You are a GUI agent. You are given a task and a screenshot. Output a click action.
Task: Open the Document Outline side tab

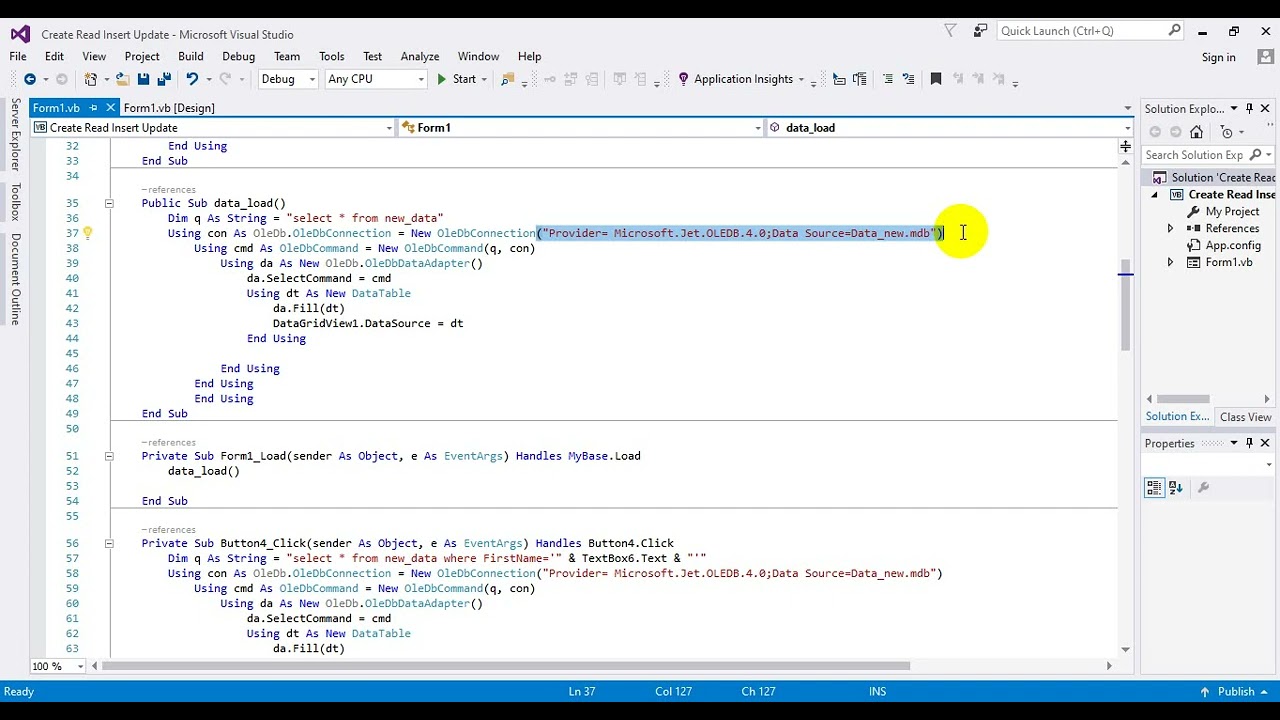click(x=15, y=279)
